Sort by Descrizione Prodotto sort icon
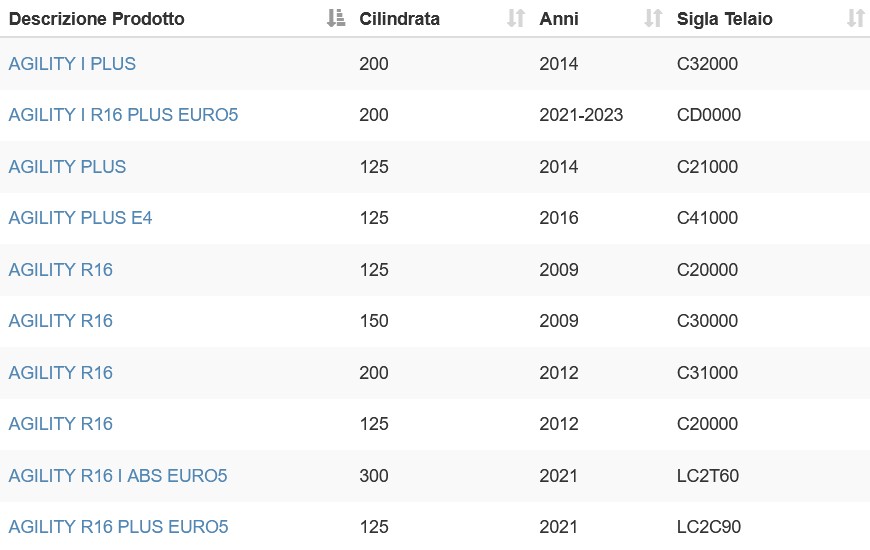The image size is (870, 550). (x=336, y=18)
